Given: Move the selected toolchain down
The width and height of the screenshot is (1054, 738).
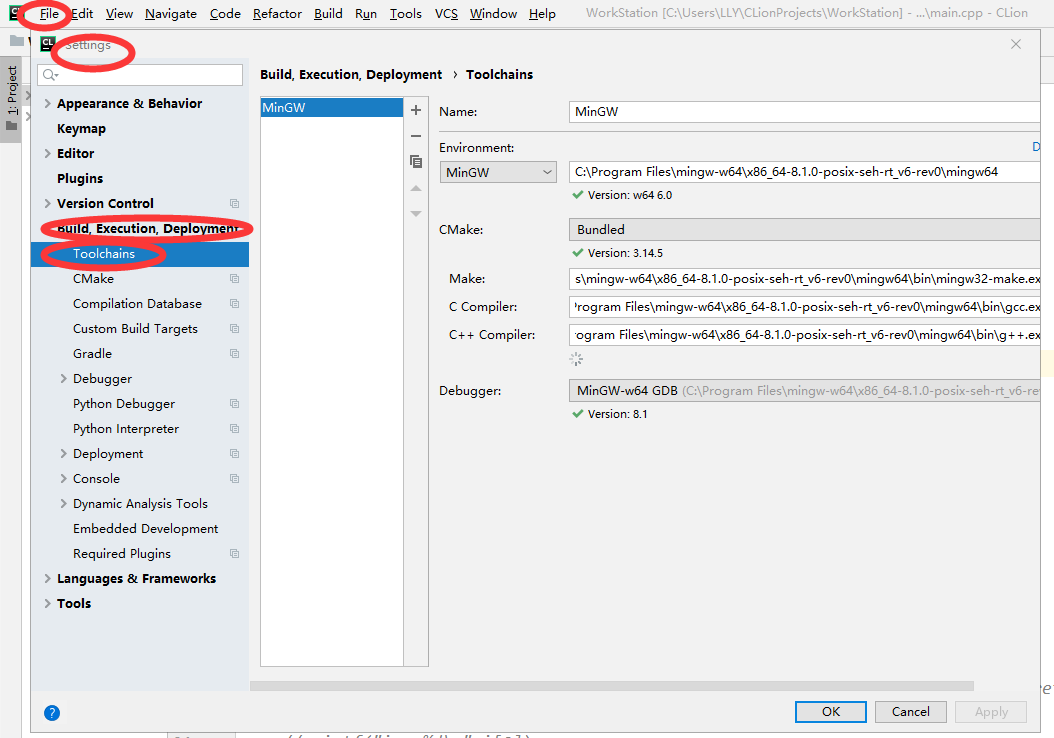Looking at the screenshot, I should [x=415, y=212].
